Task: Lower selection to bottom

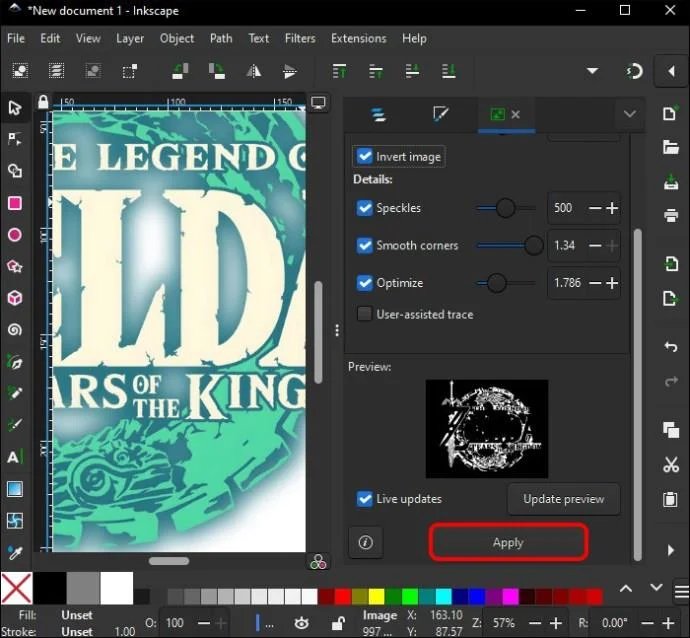Action: coord(448,71)
